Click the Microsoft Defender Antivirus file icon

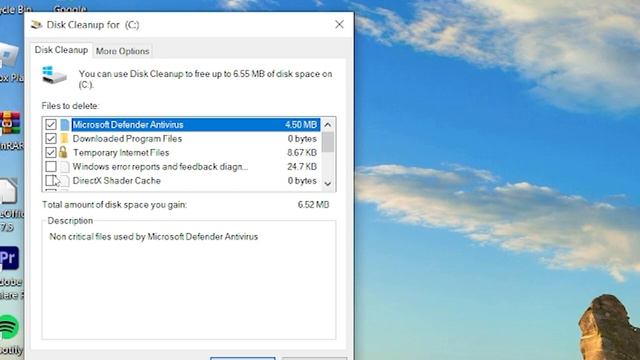coord(64,124)
